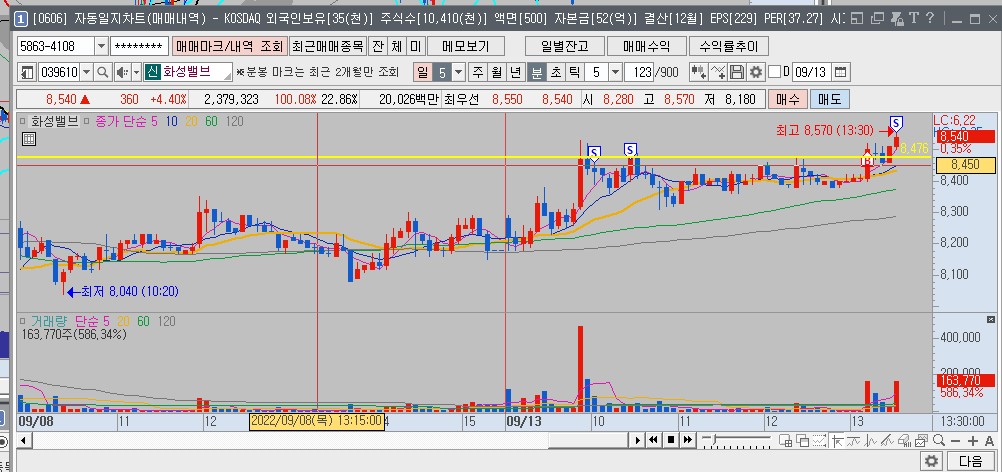Click the blue 매도 sell button

pyautogui.click(x=829, y=99)
